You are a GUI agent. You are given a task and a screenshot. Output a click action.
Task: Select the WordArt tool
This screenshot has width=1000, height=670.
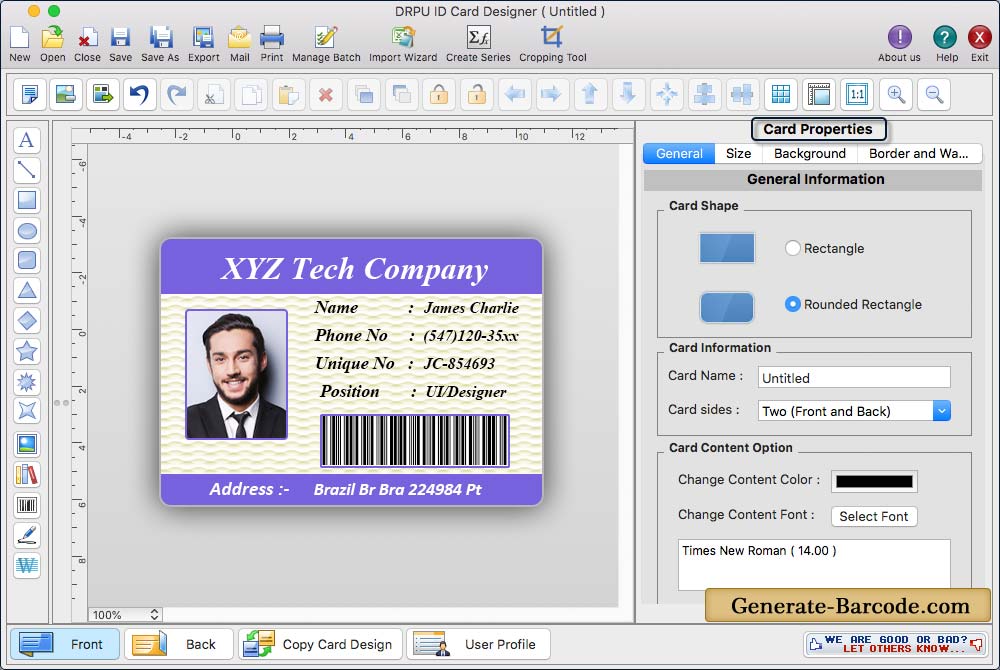[27, 565]
